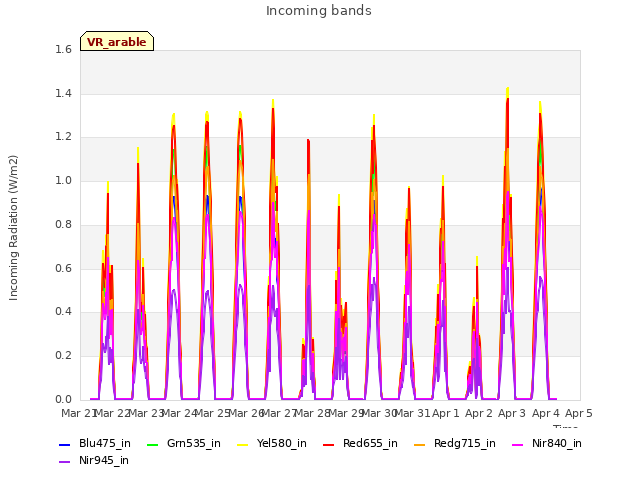
Task: Click the Redg715_in orange legend swatch
Action: pyautogui.click(x=420, y=444)
